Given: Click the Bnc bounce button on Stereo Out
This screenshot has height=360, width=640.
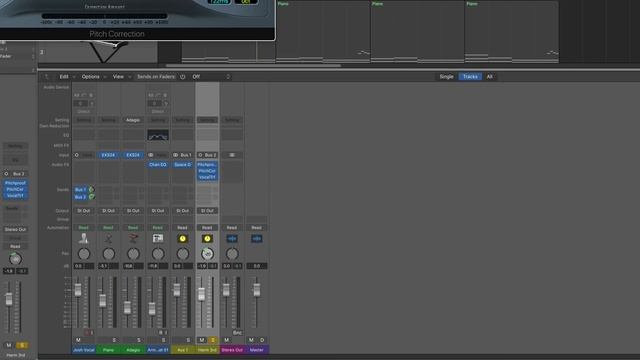Looking at the screenshot, I should (237, 333).
